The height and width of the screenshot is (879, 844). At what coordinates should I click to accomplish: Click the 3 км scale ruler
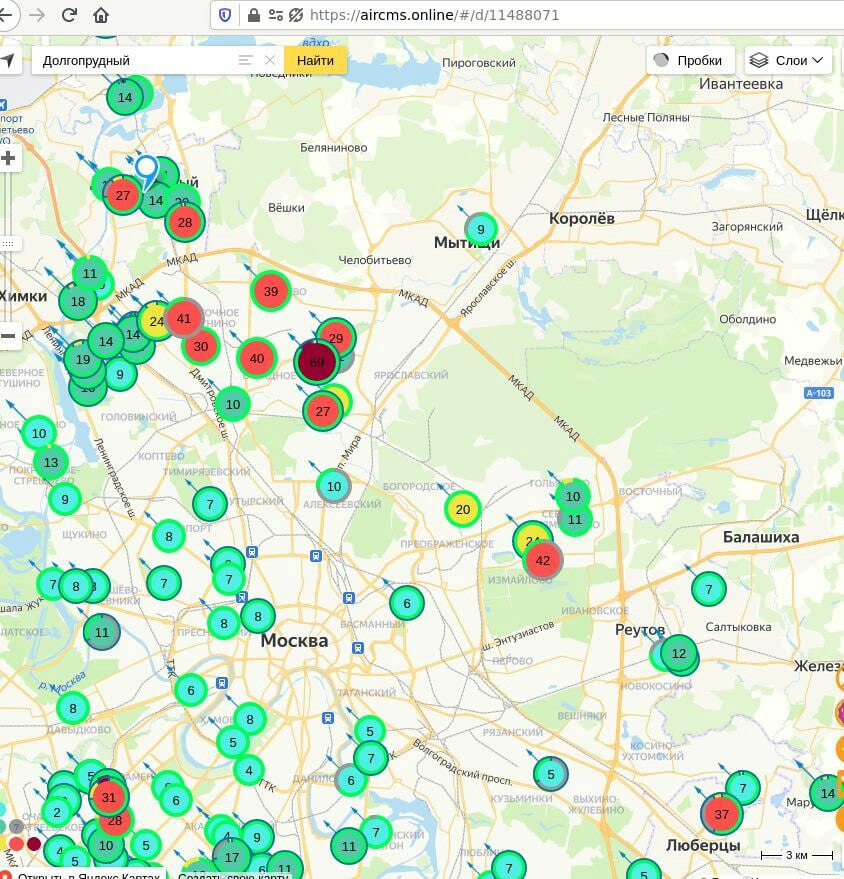(796, 855)
